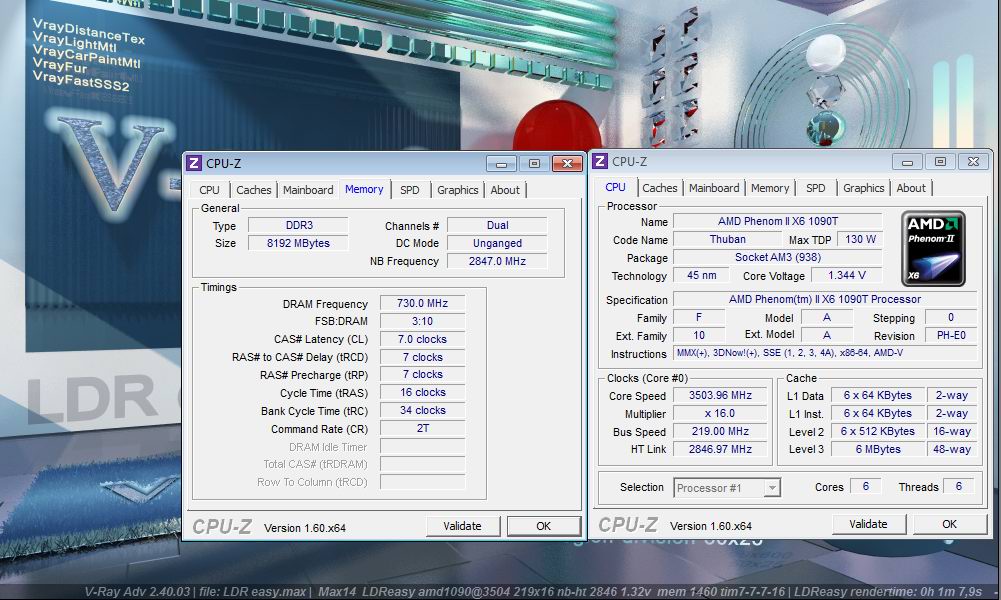
Task: Click CAS# Latency 7.0 clocks value
Action: coord(423,339)
